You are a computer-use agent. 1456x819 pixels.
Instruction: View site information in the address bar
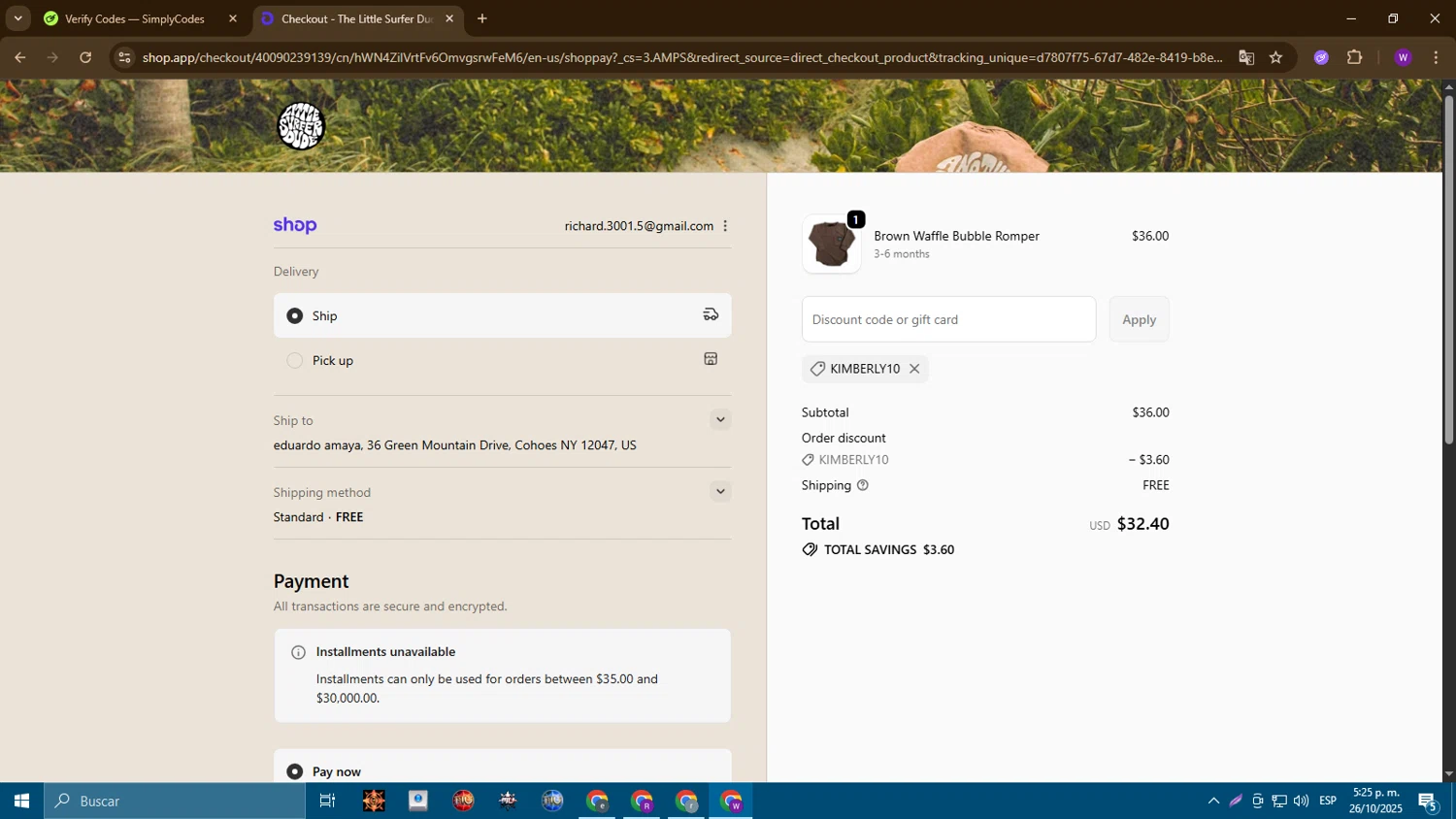123,57
